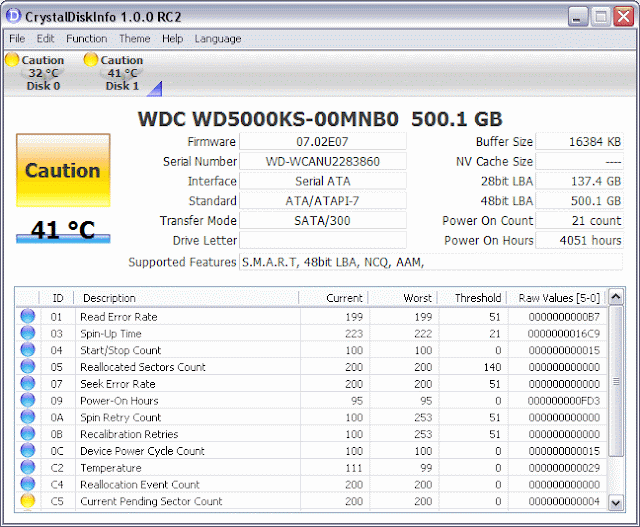Click the ID column header
This screenshot has width=640, height=527.
[x=57, y=298]
